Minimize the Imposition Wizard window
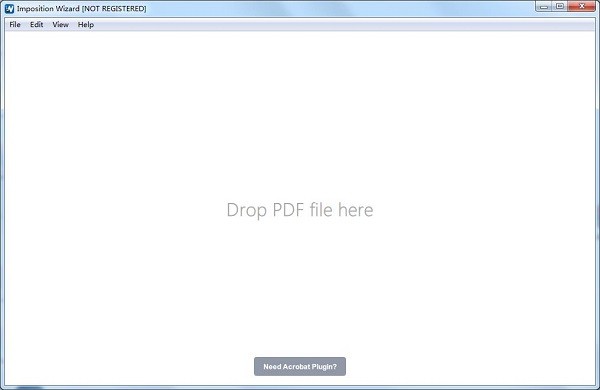The width and height of the screenshot is (600, 390). 544,6
